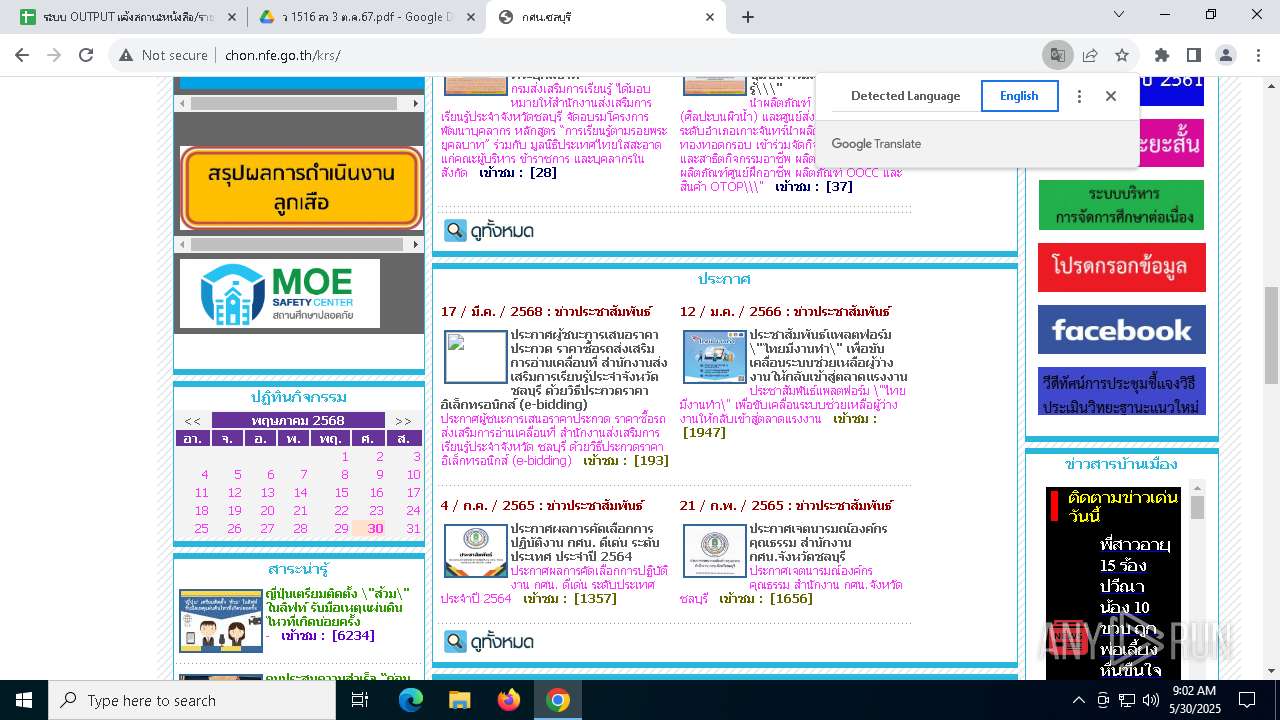This screenshot has width=1280, height=720.
Task: Open ประกาศผลการคัดเลือกการปฏิบัติงาน กศน. ดีเด่น link
Action: point(584,543)
